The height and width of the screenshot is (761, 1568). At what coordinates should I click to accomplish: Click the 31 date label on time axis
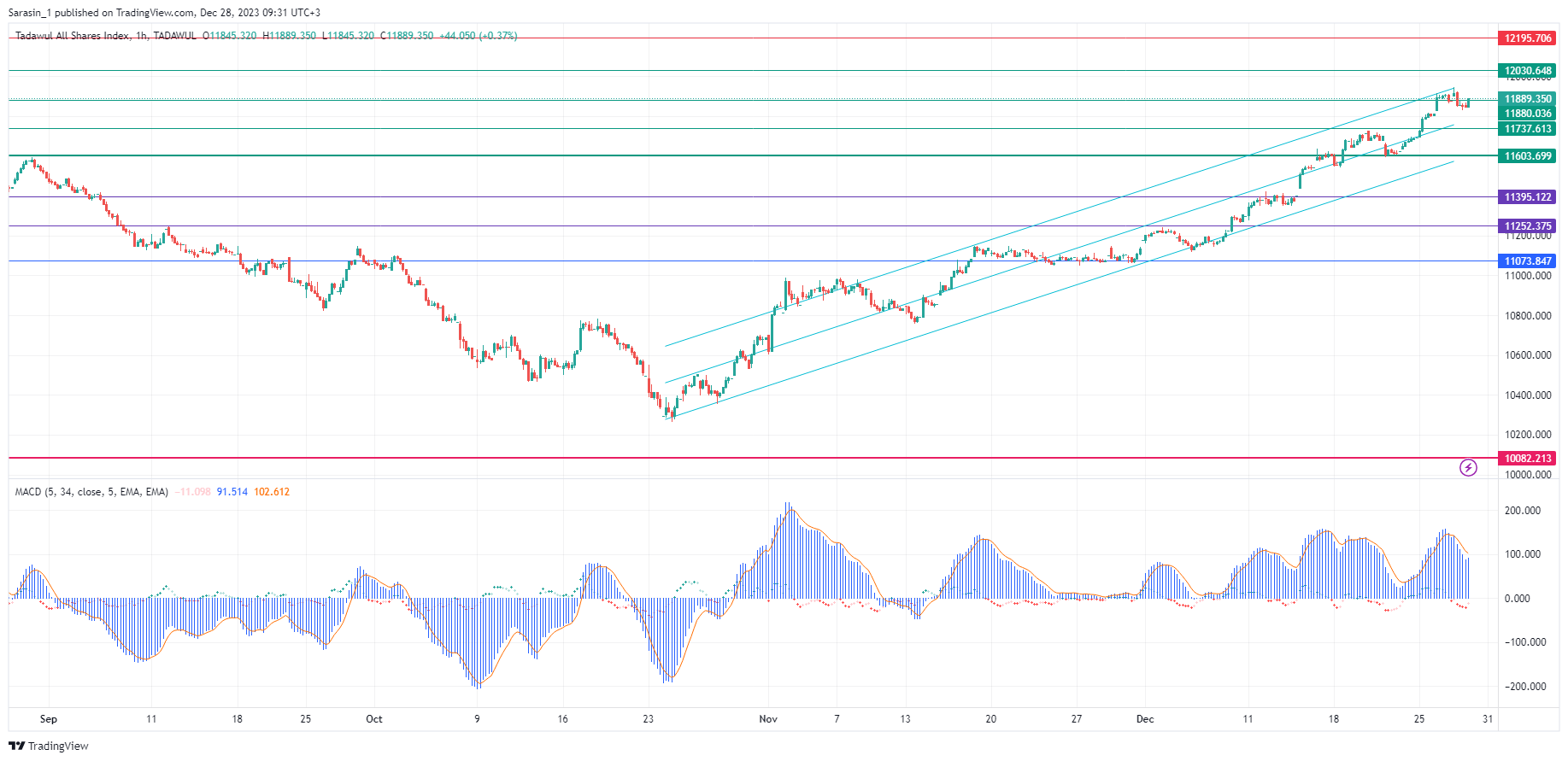click(x=1488, y=719)
